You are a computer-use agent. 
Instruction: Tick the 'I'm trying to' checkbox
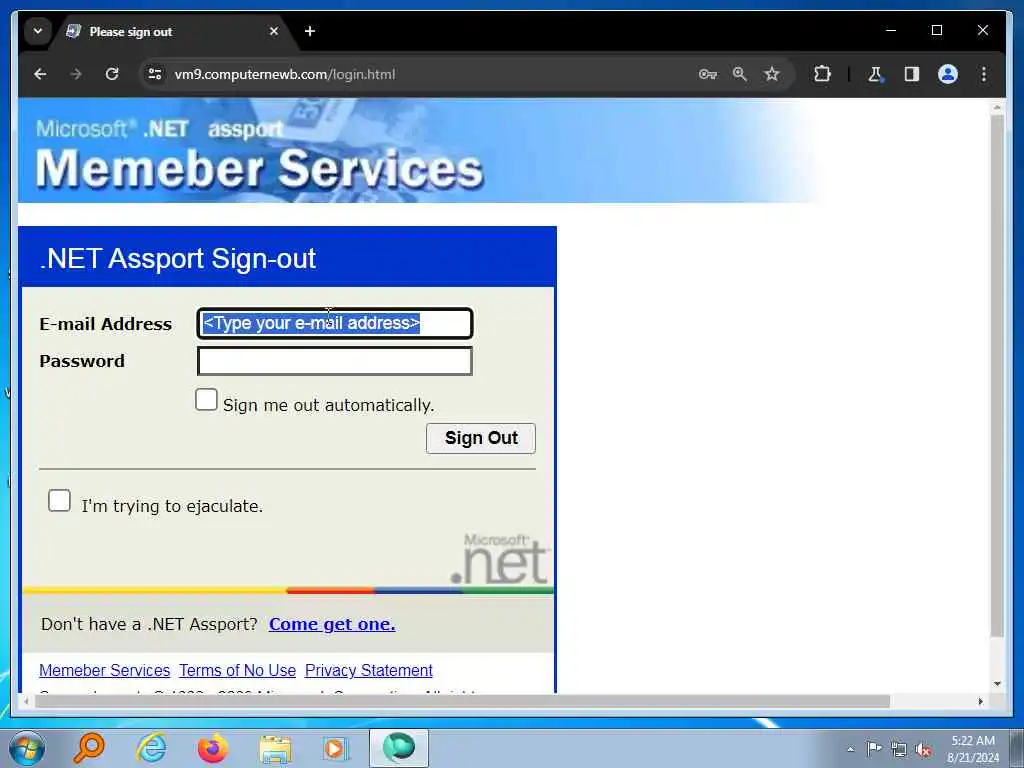click(59, 501)
